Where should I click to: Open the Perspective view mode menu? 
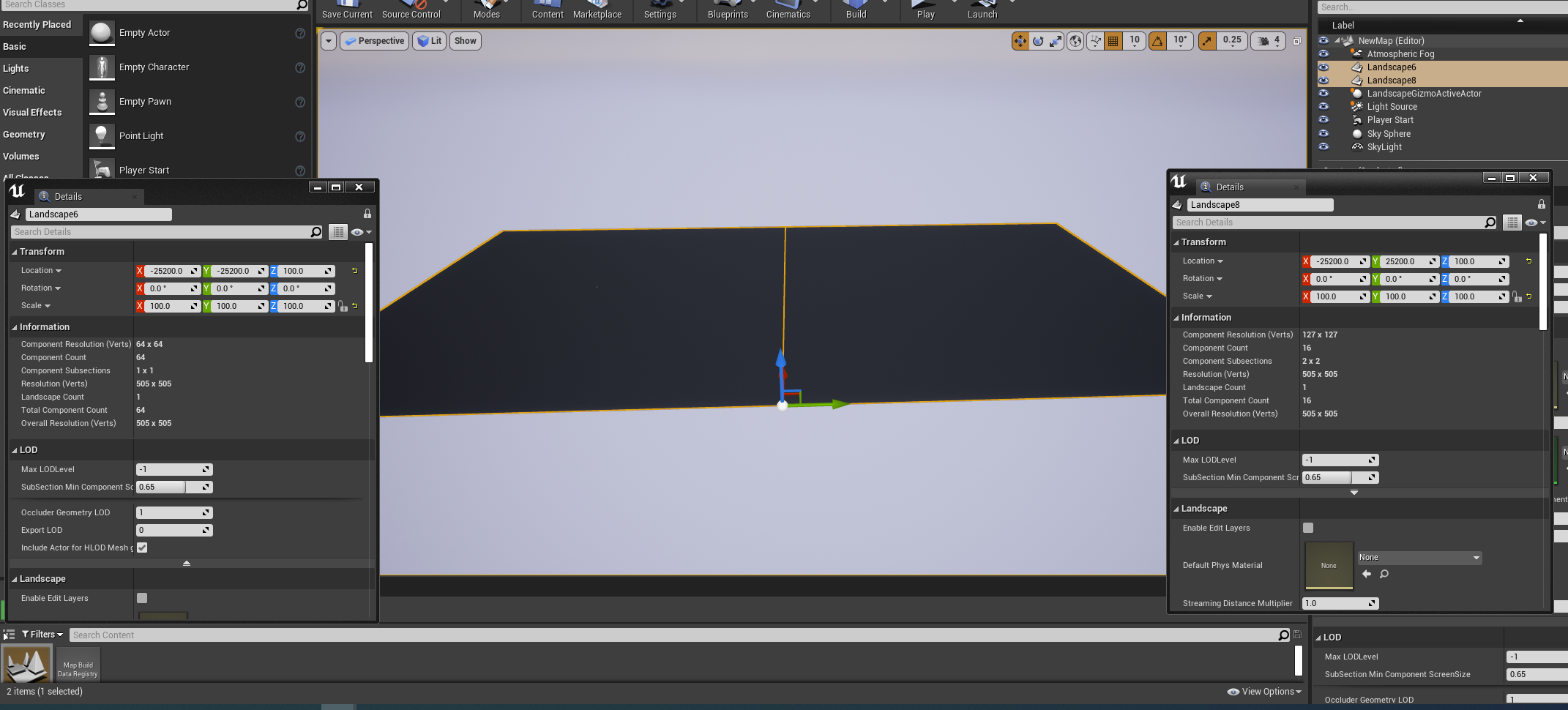[374, 41]
